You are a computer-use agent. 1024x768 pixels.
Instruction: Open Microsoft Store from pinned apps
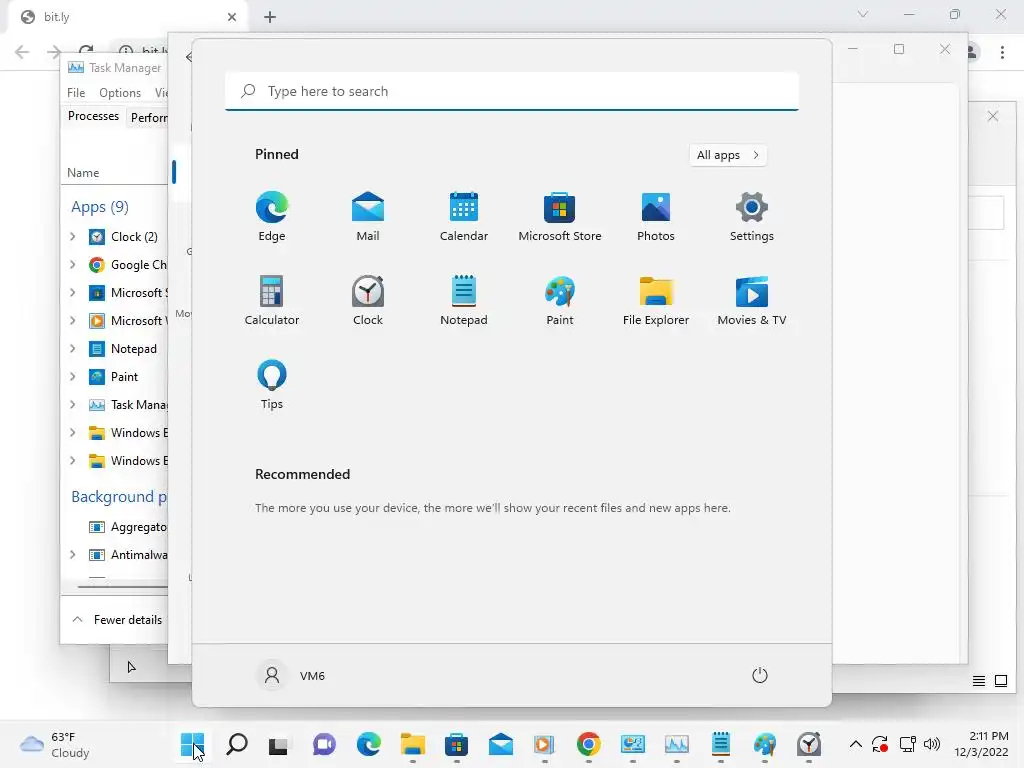coord(560,217)
